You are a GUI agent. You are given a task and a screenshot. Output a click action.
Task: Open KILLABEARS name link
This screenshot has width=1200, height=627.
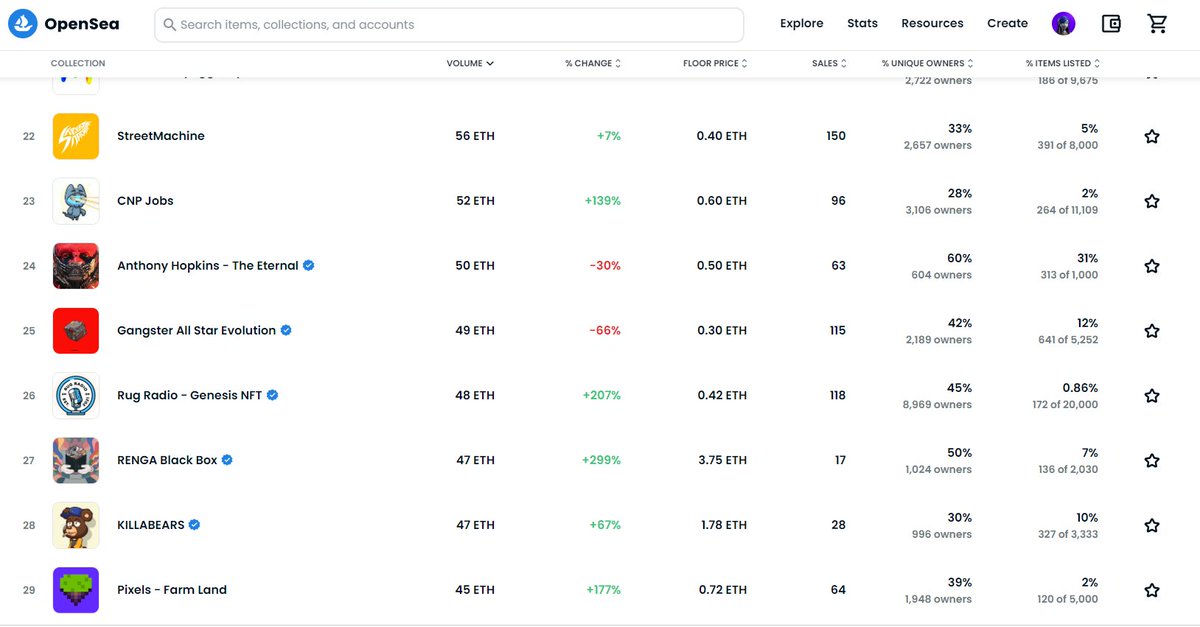151,525
